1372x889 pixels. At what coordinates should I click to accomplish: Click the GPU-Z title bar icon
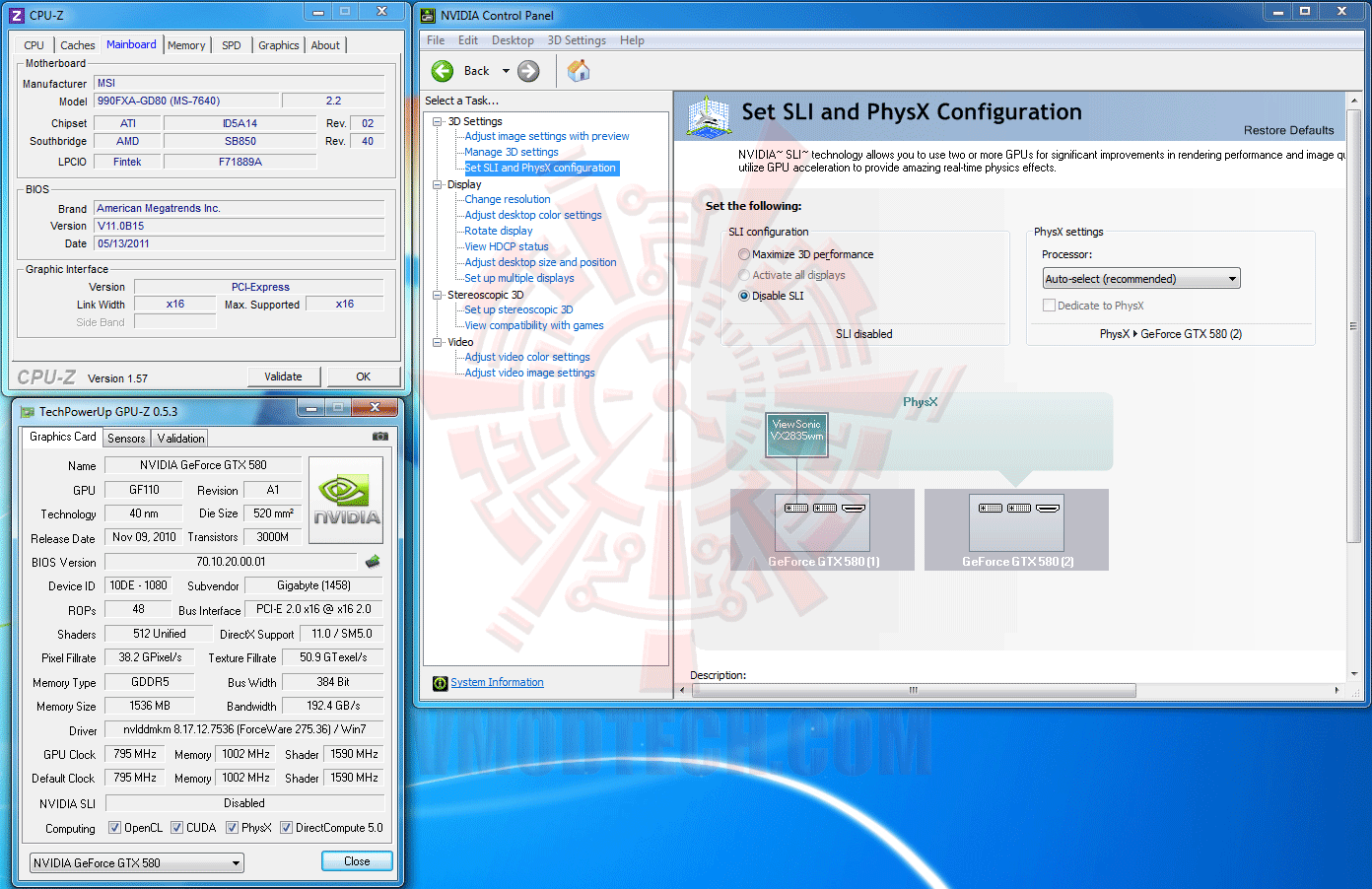click(28, 412)
